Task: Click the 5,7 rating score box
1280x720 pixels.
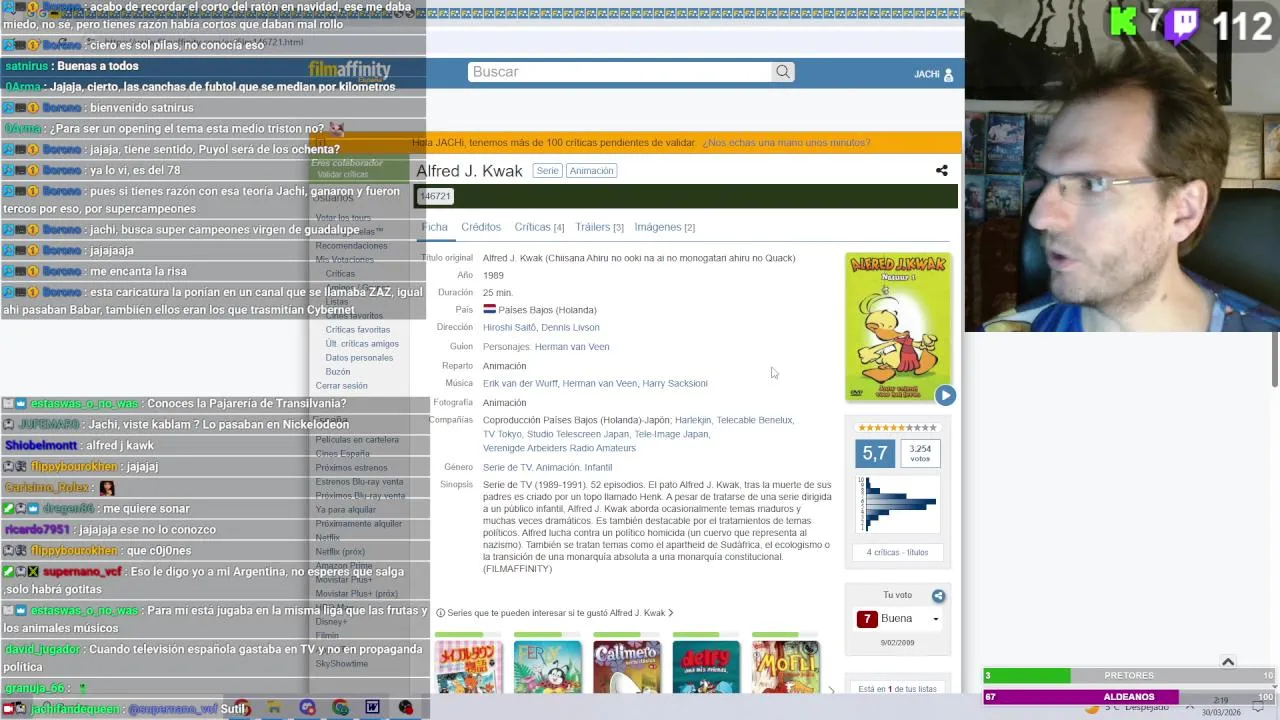Action: coord(875,453)
